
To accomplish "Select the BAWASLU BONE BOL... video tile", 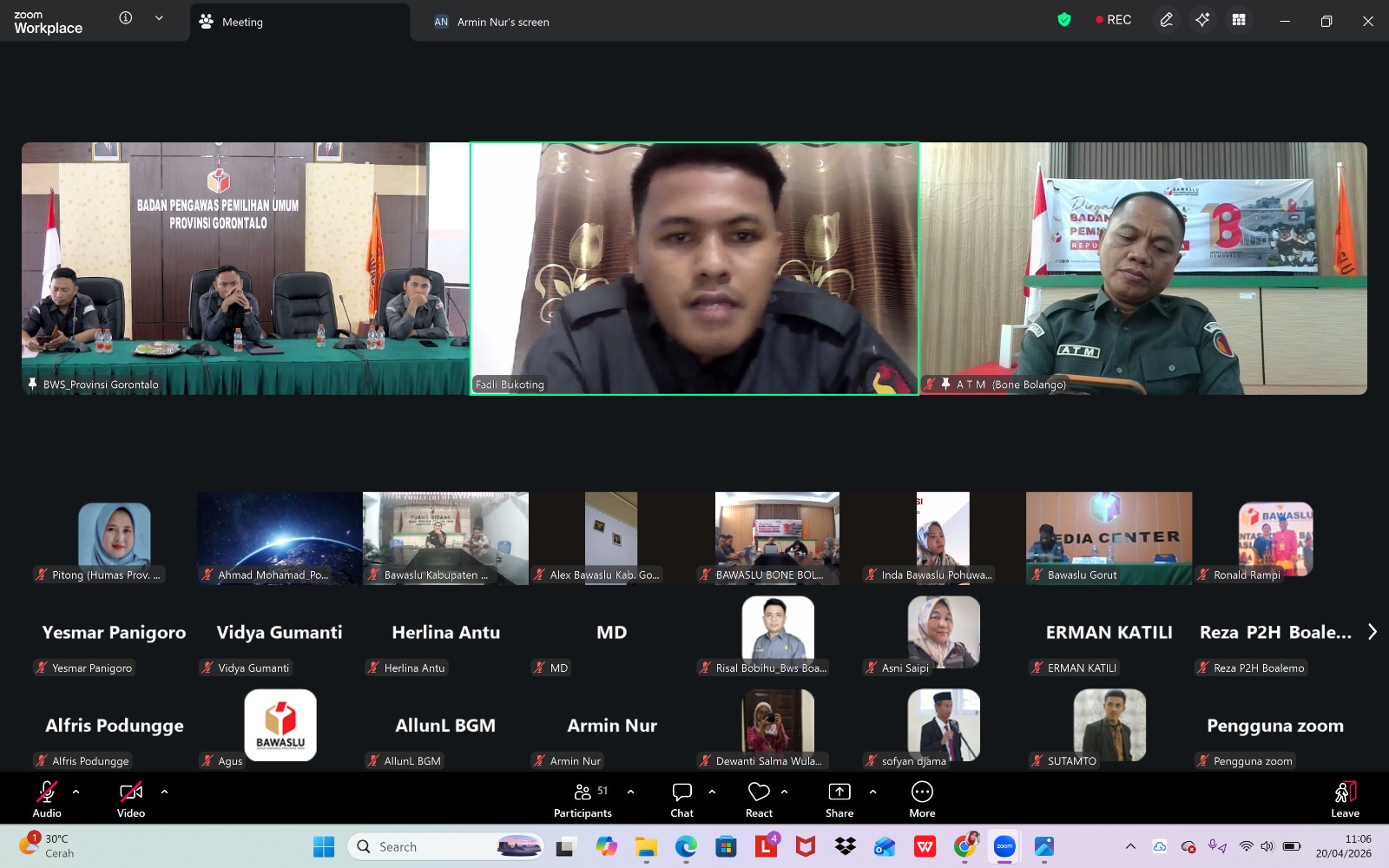I will [777, 538].
